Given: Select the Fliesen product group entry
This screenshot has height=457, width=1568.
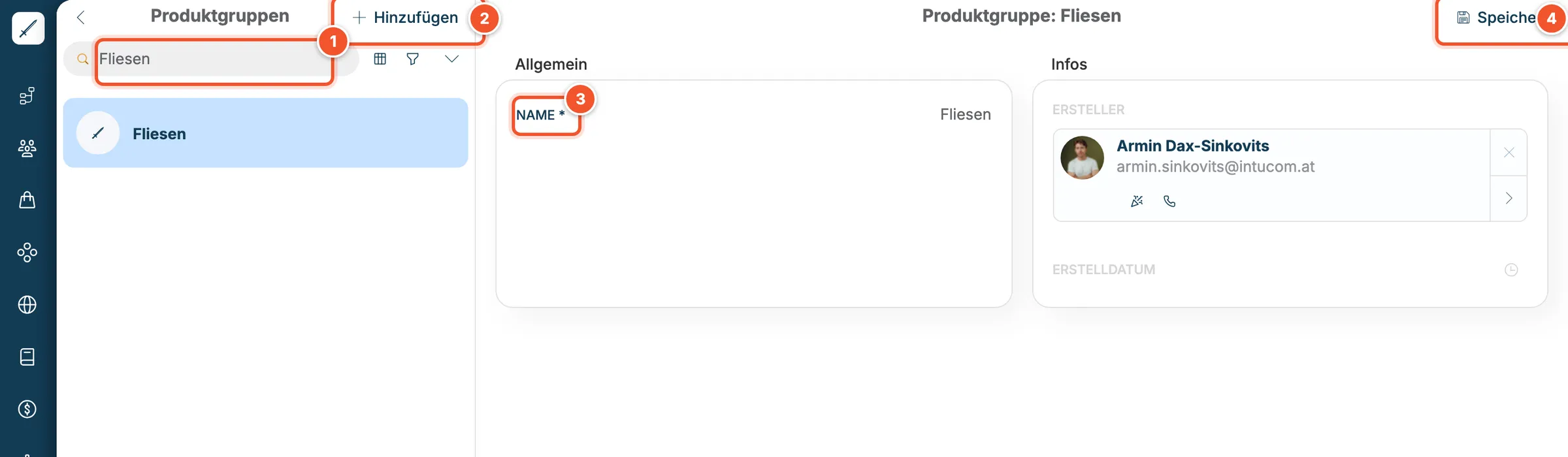Looking at the screenshot, I should (265, 133).
